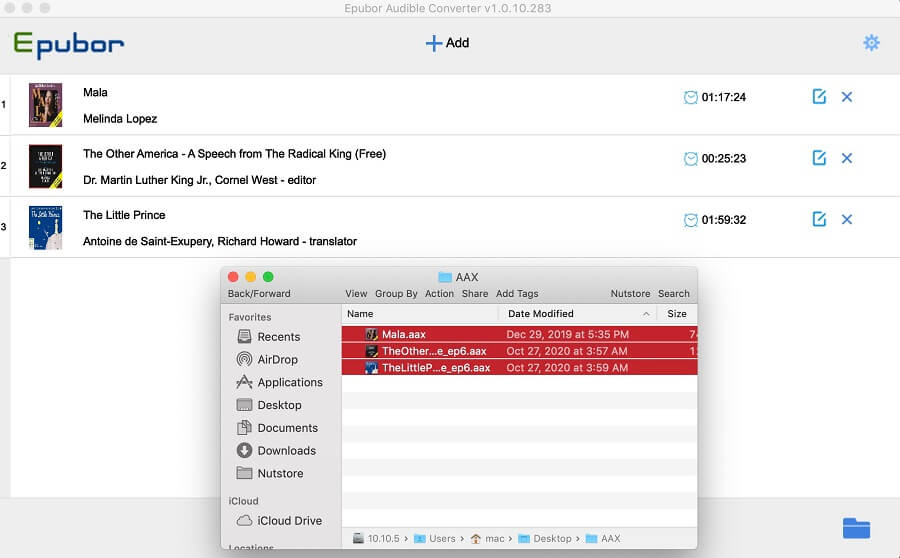The height and width of the screenshot is (558, 900).
Task: Click Share in Finder toolbar
Action: click(x=475, y=293)
